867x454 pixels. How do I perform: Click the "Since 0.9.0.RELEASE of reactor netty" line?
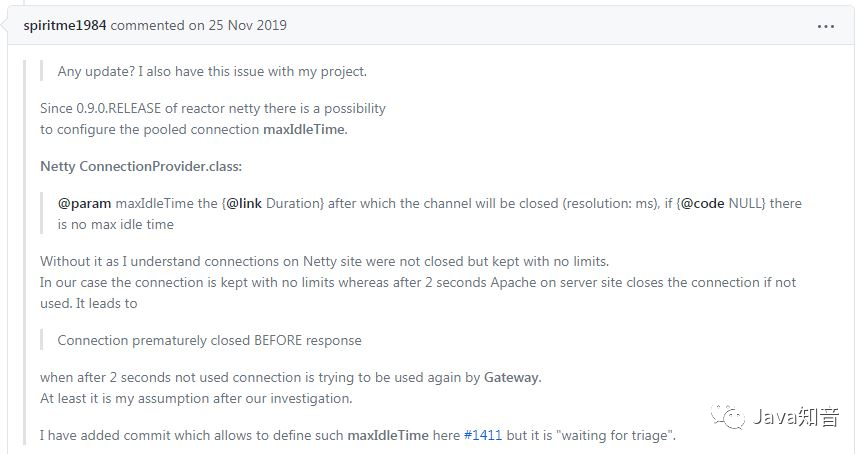[x=212, y=108]
